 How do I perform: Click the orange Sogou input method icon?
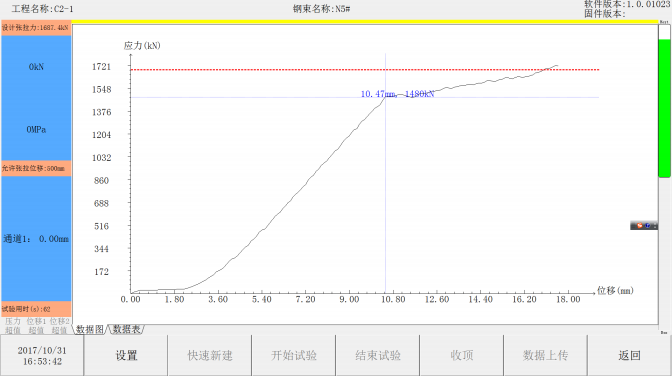[x=639, y=226]
